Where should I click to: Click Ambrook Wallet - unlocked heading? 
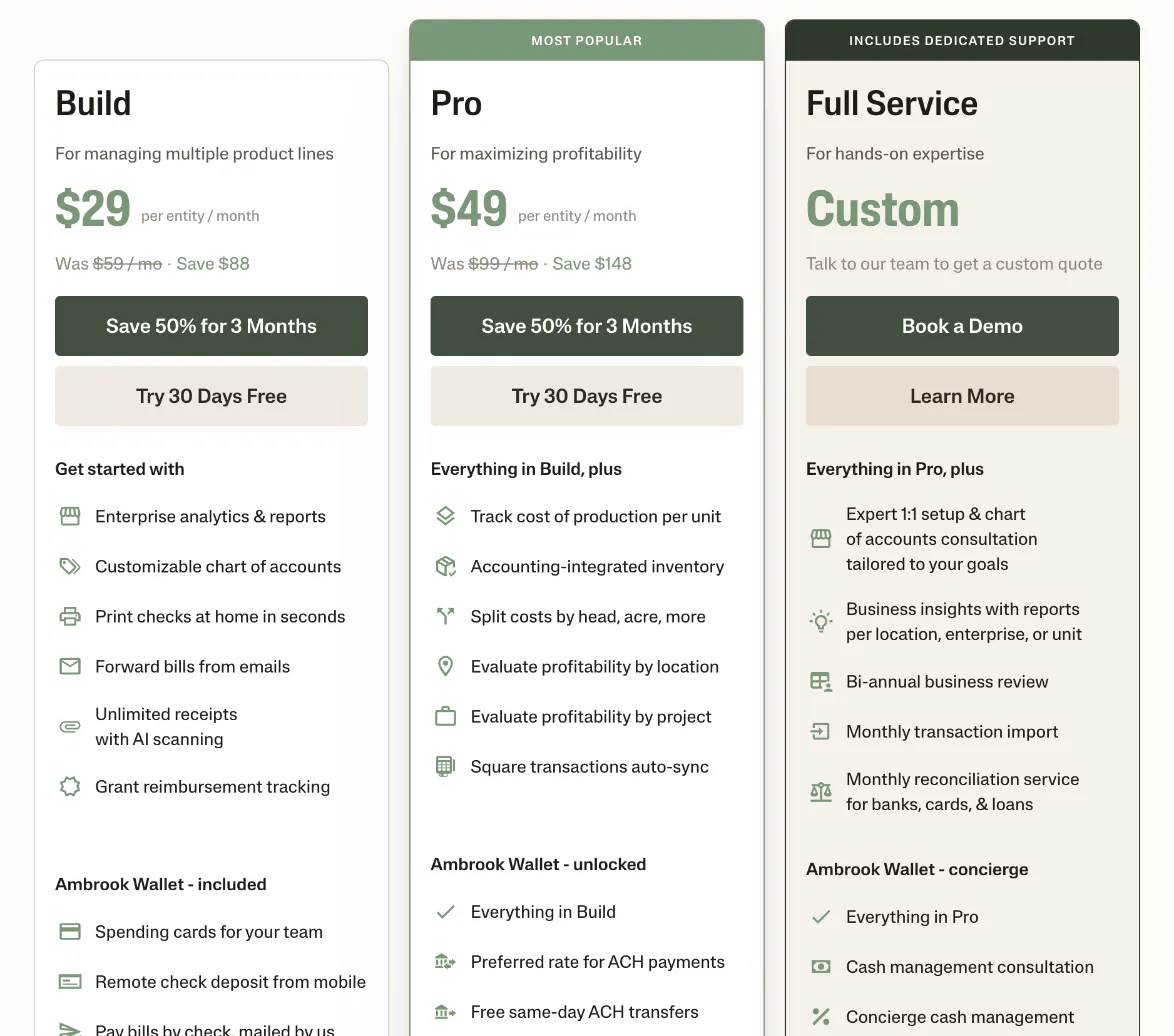(538, 865)
